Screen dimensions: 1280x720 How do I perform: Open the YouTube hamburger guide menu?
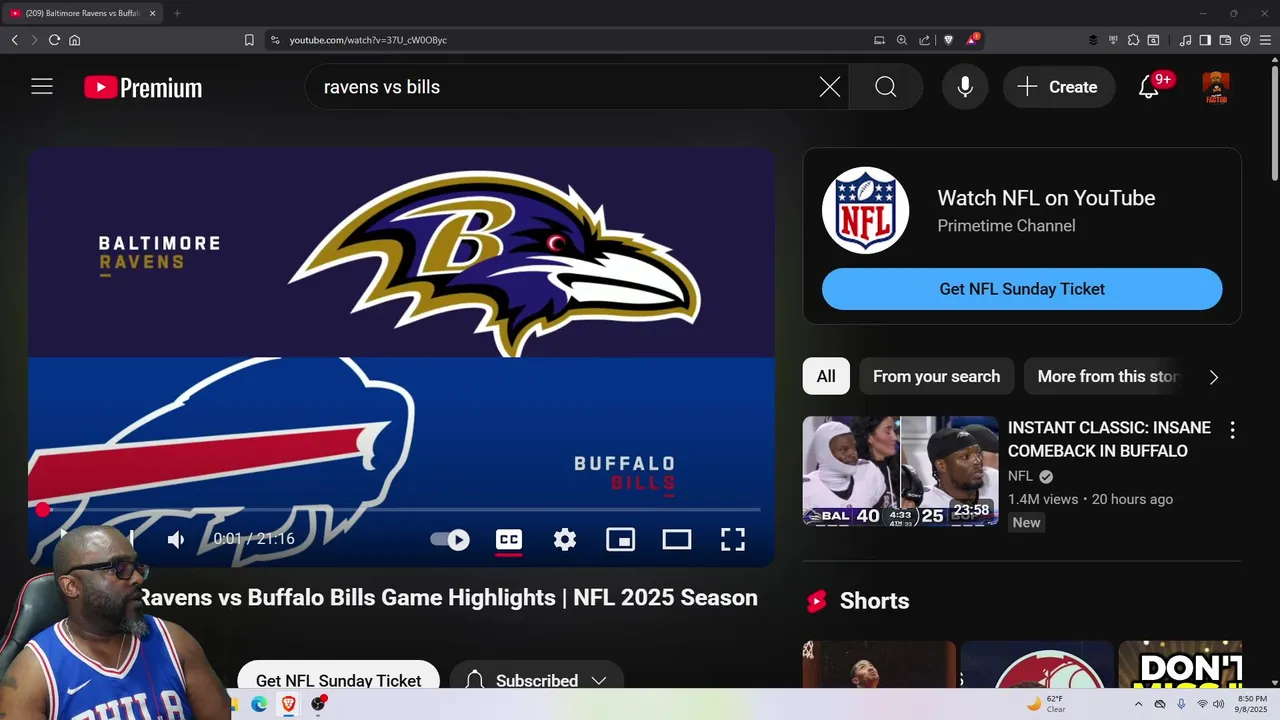pyautogui.click(x=42, y=87)
